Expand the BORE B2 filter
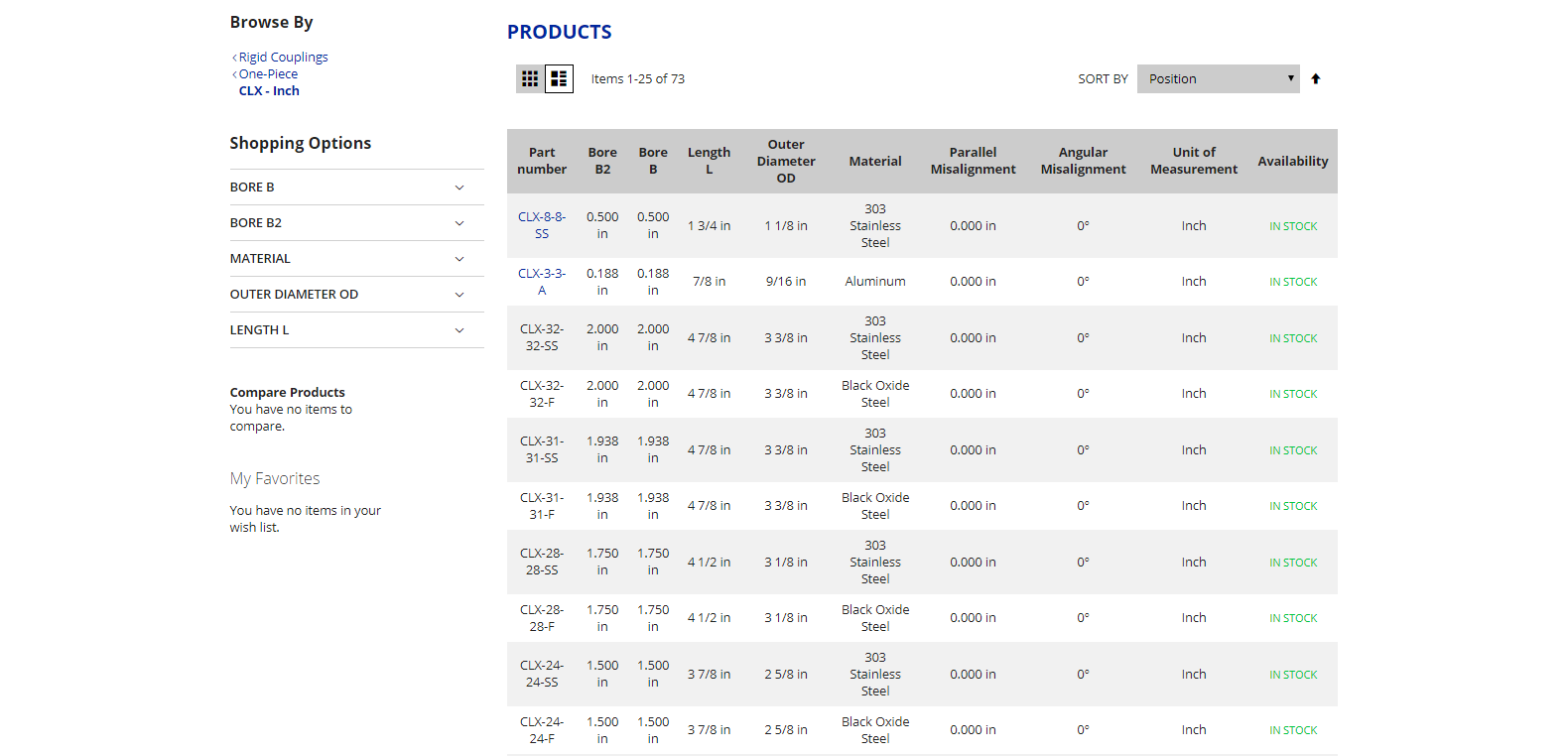This screenshot has height=756, width=1568. point(357,223)
